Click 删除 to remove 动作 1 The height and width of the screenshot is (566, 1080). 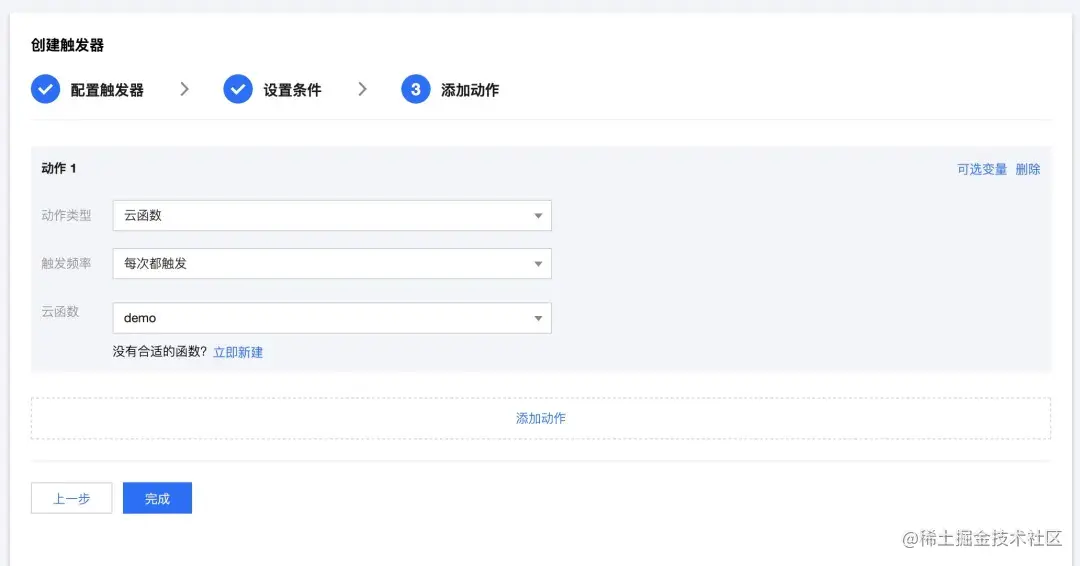tap(1028, 169)
